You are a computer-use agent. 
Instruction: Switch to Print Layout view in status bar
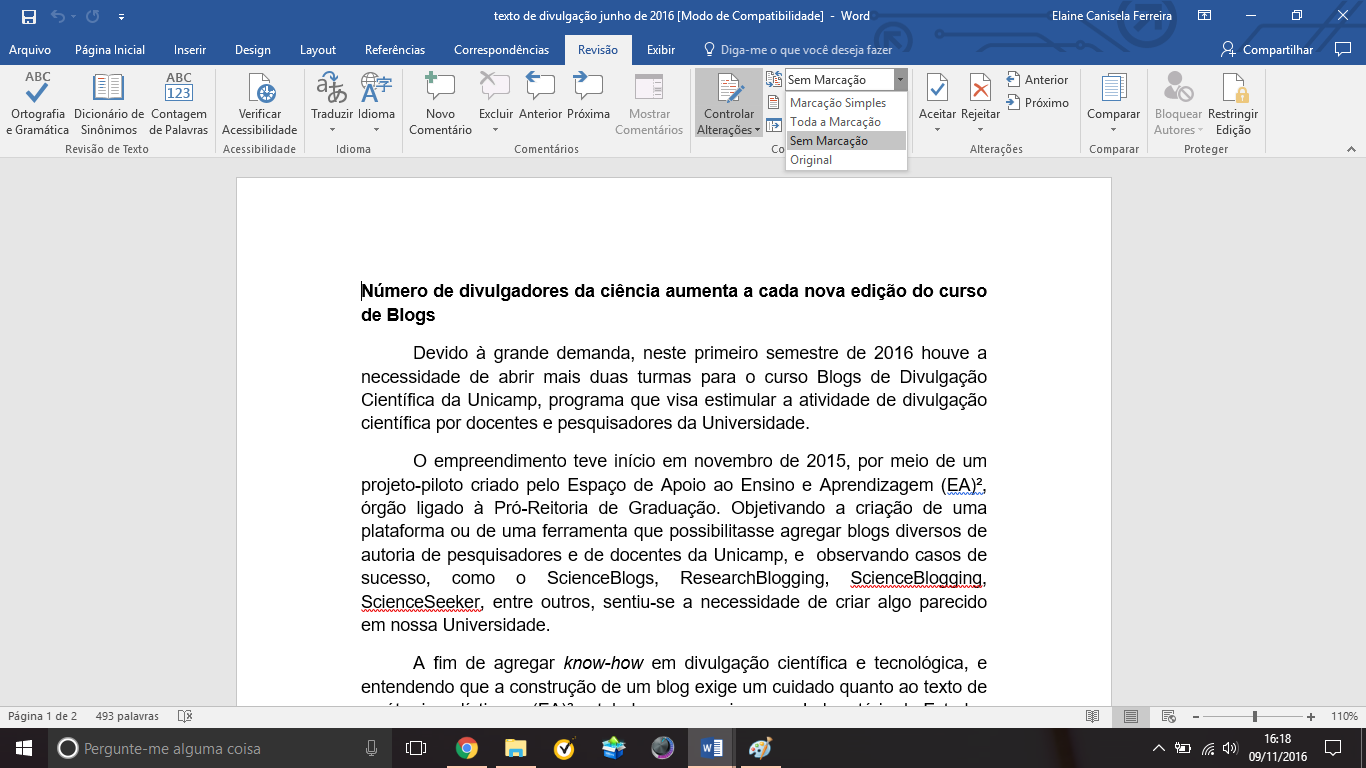coord(1130,716)
